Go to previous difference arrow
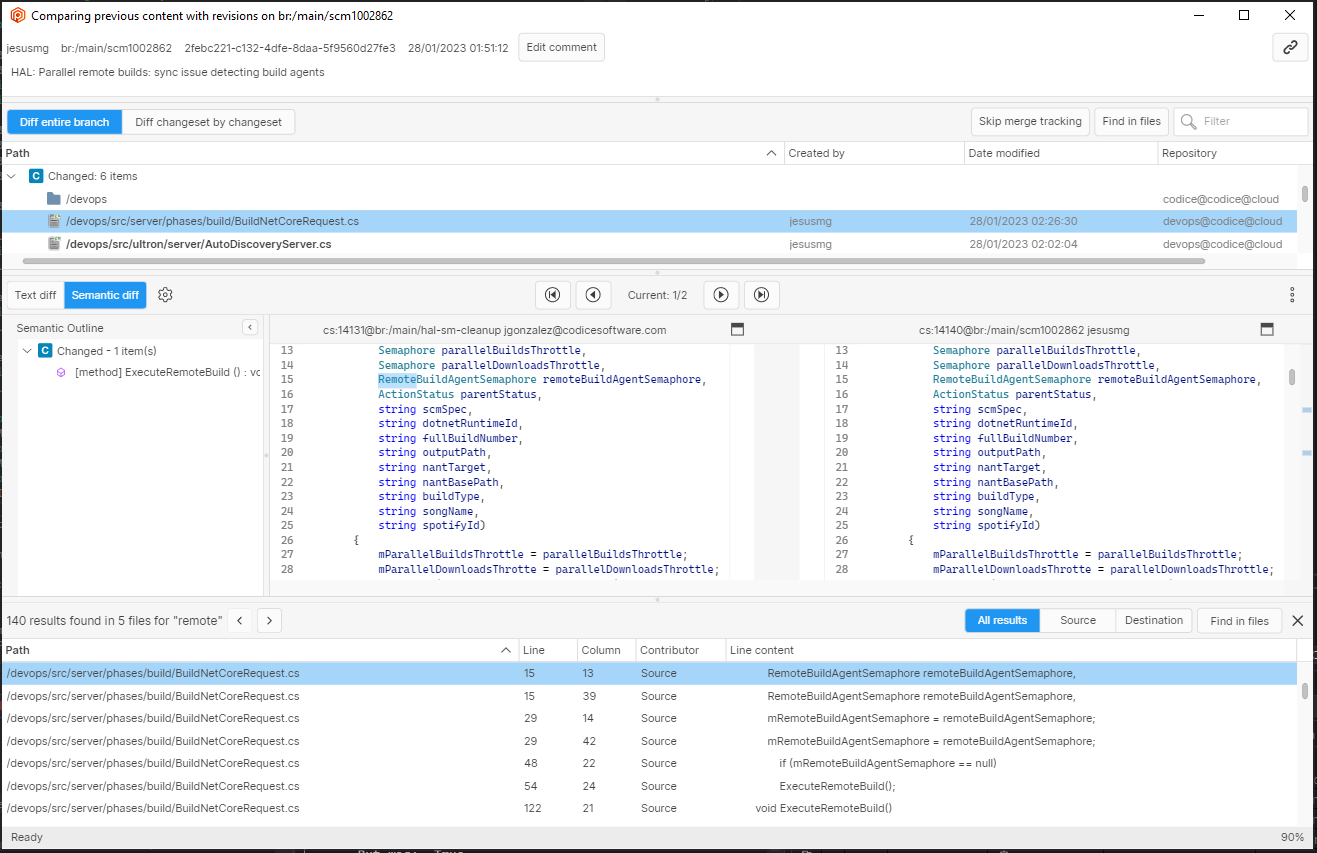The height and width of the screenshot is (853, 1317). pyautogui.click(x=594, y=294)
